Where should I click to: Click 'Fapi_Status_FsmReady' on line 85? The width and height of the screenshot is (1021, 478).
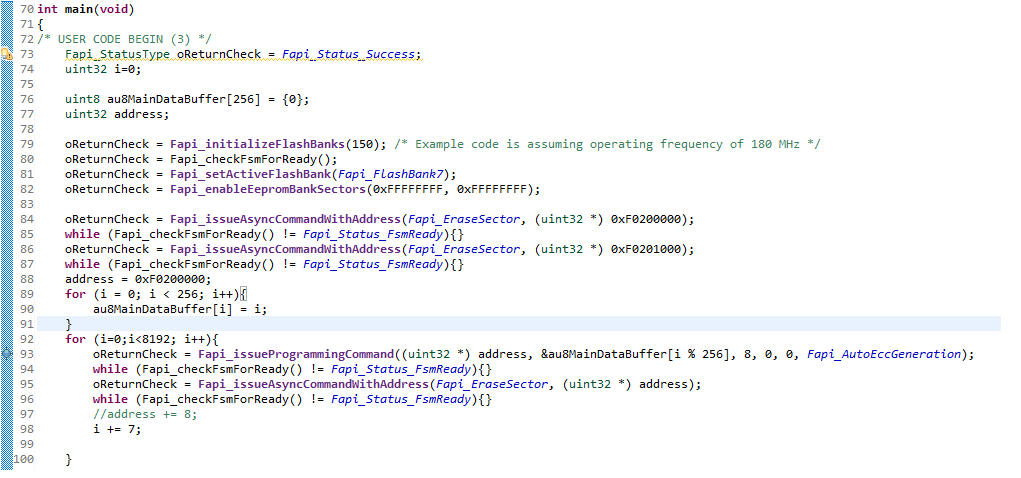373,234
